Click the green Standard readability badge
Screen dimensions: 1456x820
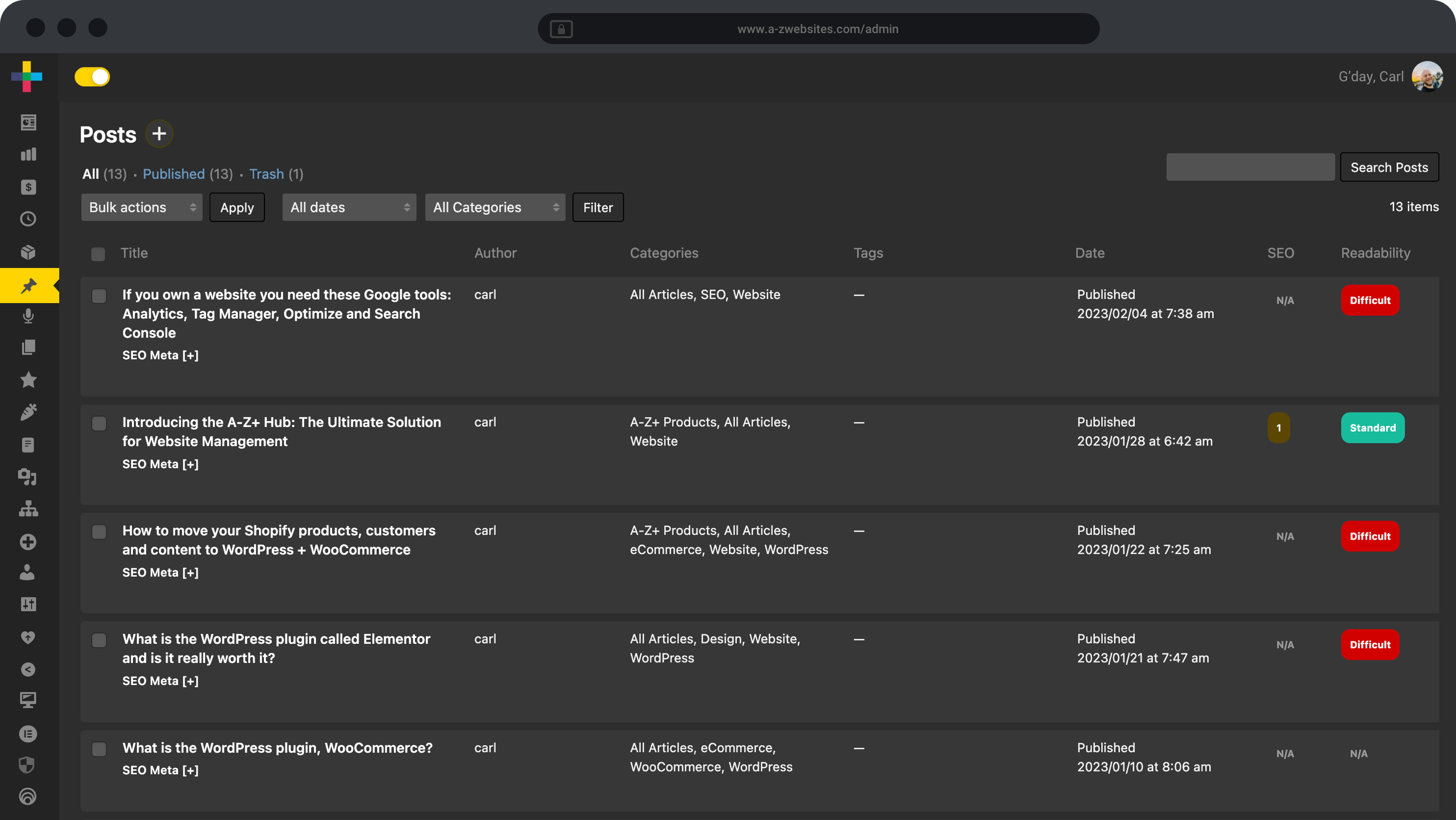[1373, 428]
